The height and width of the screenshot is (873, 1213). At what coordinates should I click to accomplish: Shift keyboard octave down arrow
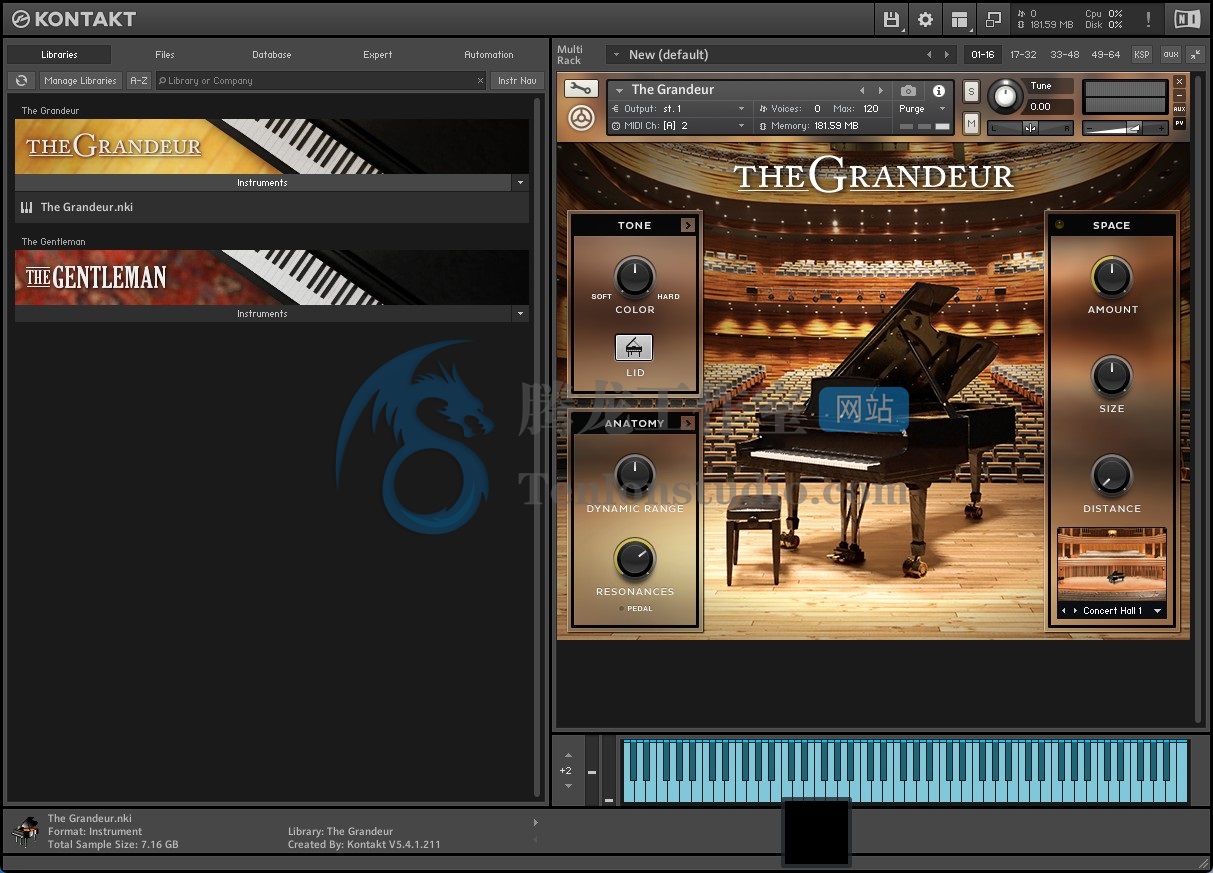tap(568, 786)
